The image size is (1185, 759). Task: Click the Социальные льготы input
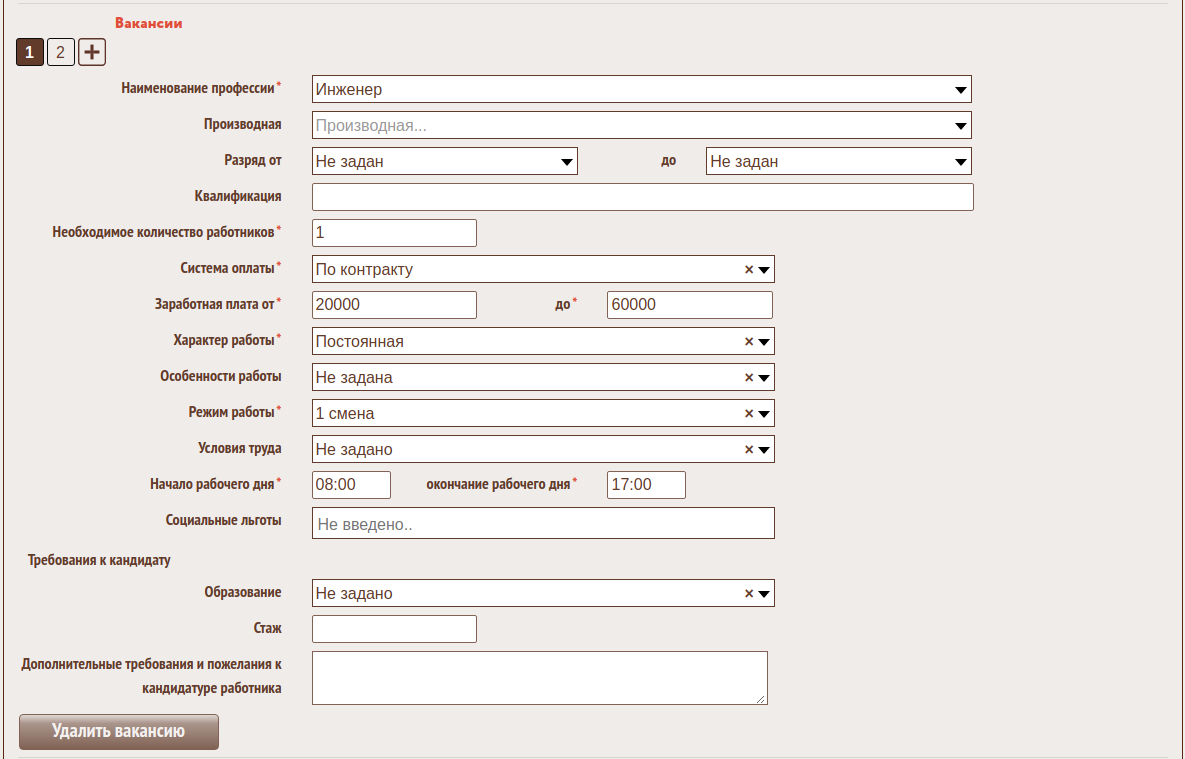(543, 523)
